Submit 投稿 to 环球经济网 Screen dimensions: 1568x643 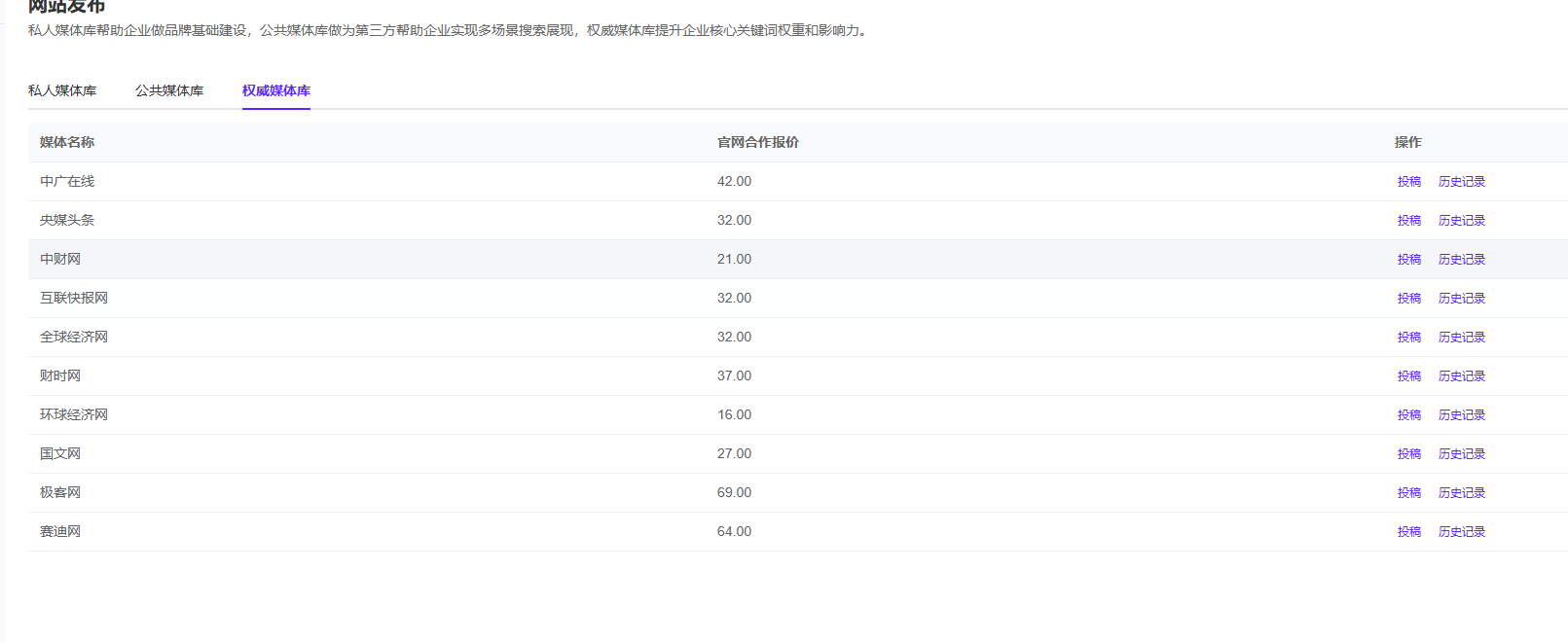(x=1409, y=415)
